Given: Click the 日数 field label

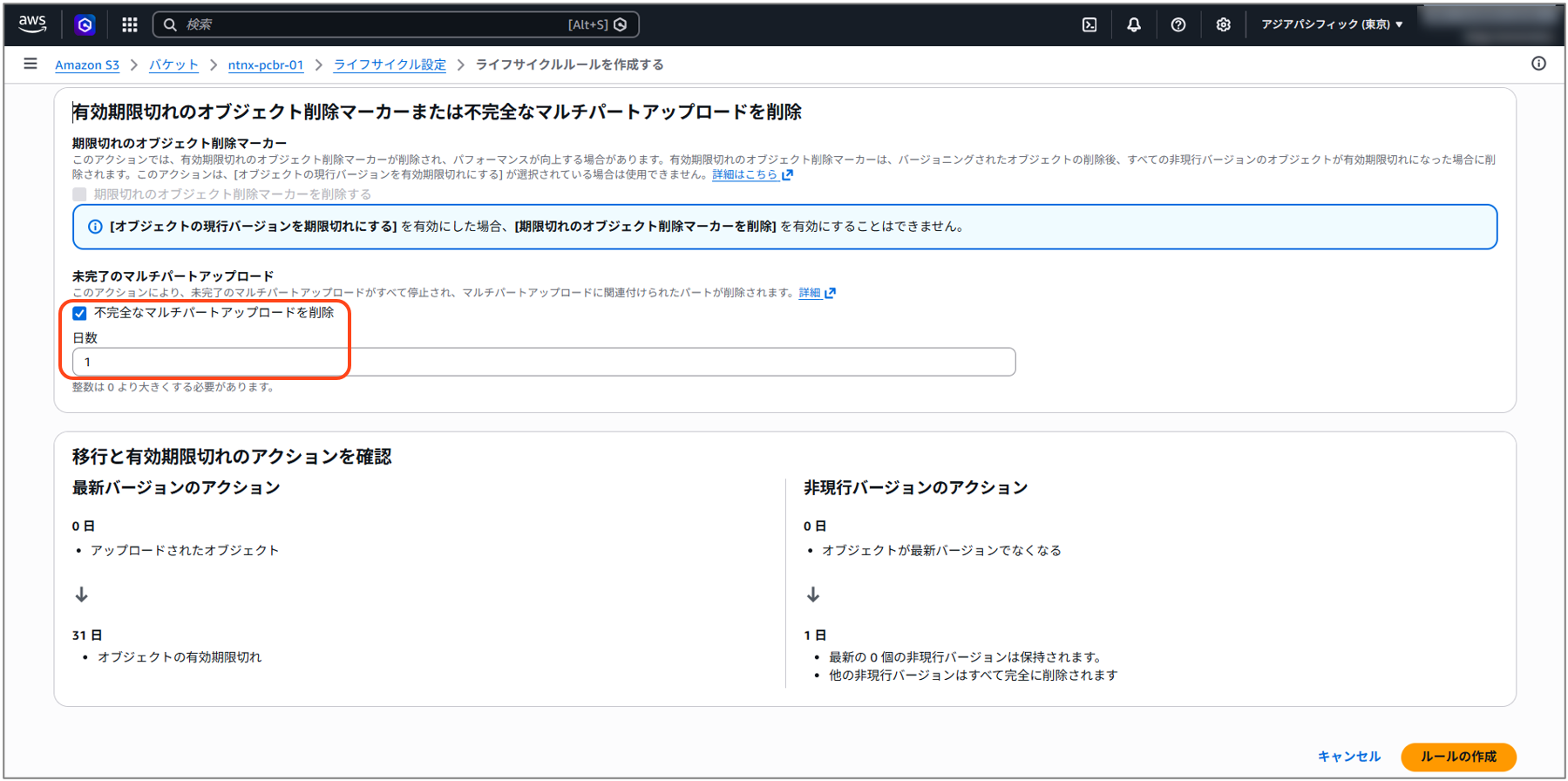Looking at the screenshot, I should point(85,338).
